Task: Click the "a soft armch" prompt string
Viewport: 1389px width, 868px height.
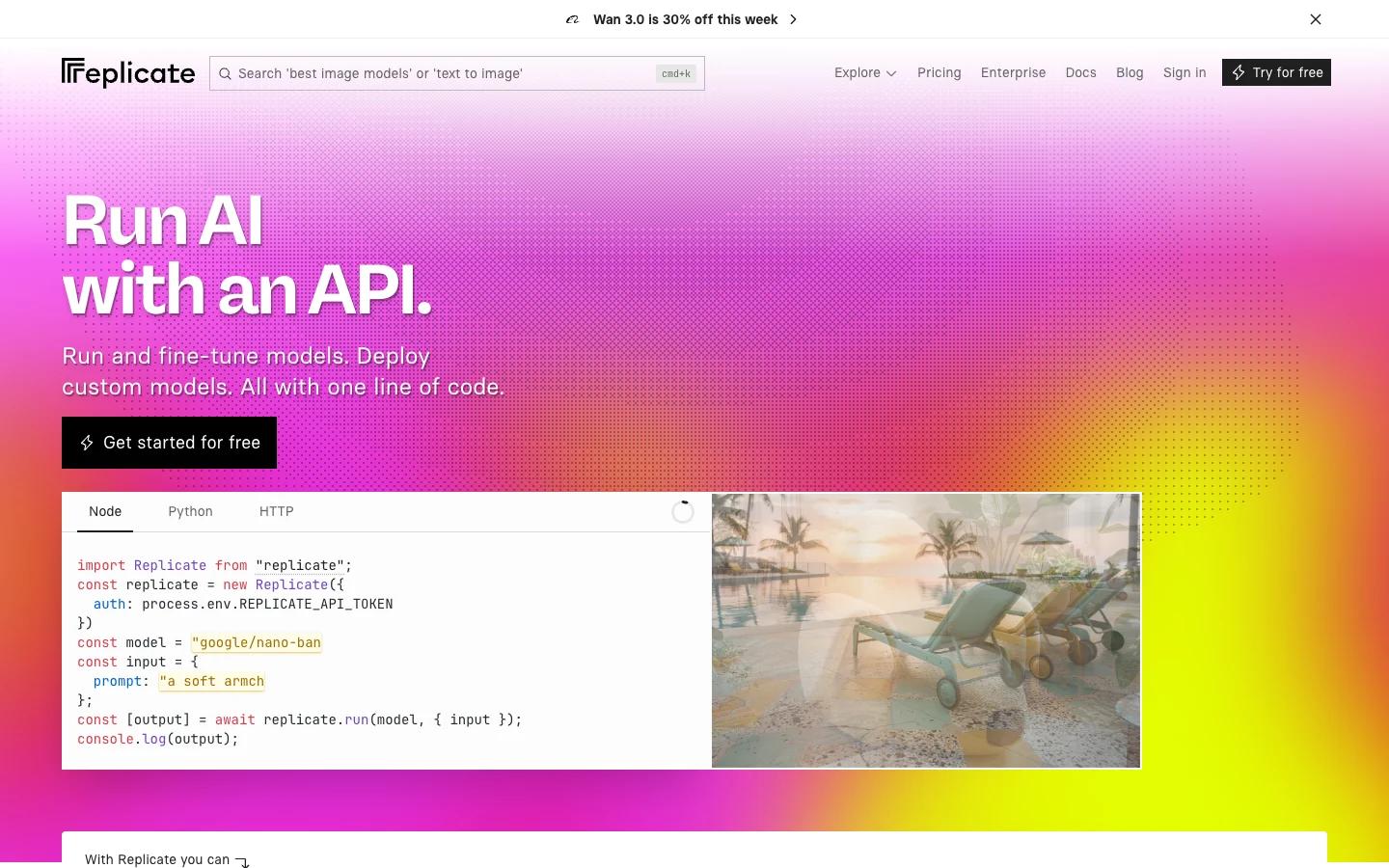Action: [211, 681]
